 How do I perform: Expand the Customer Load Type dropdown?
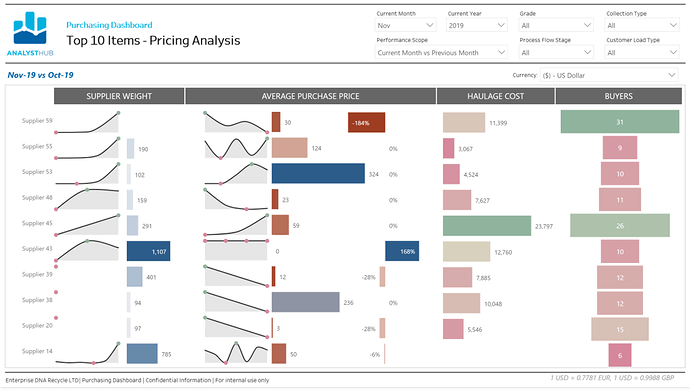(642, 52)
